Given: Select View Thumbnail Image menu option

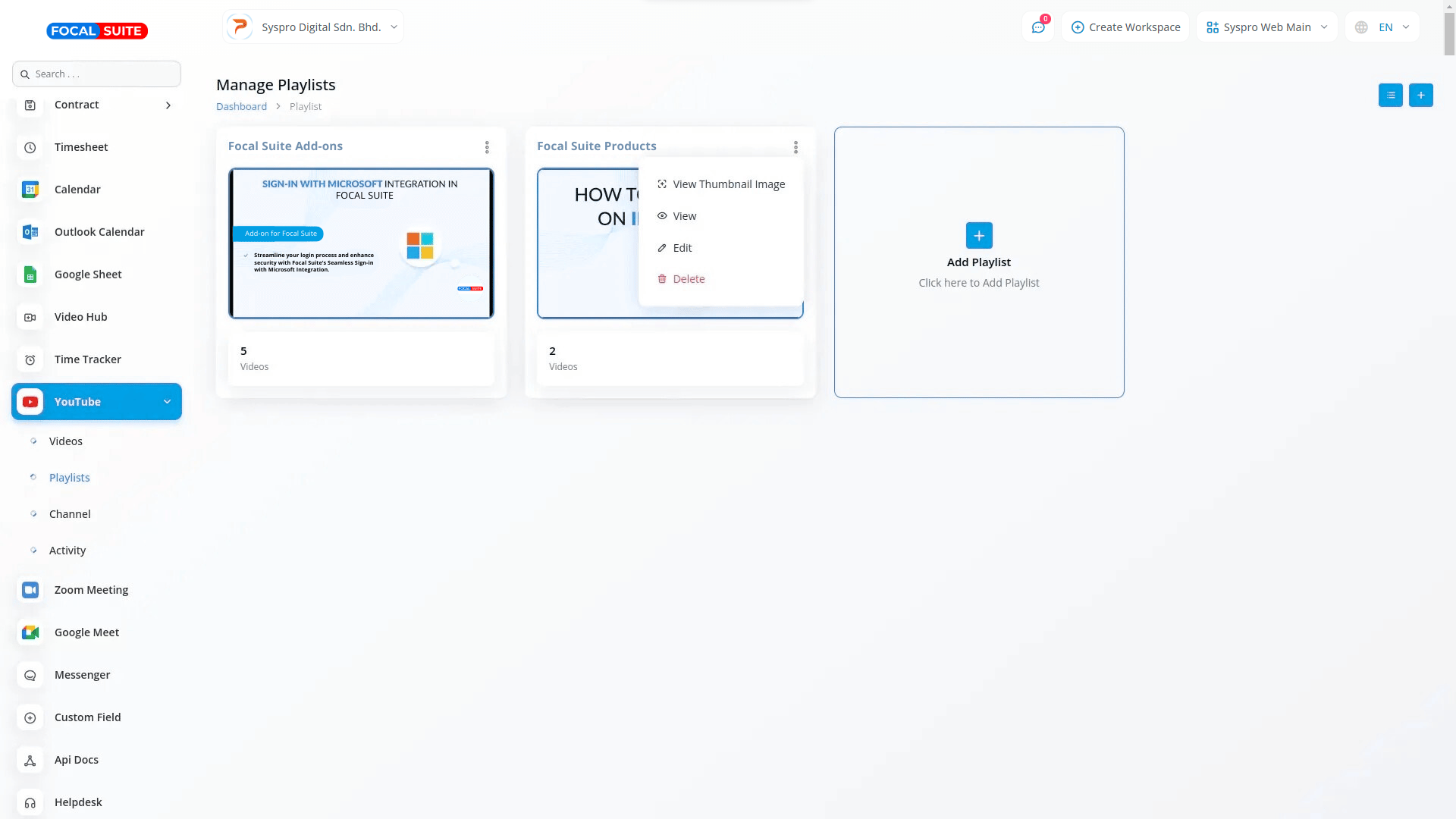Looking at the screenshot, I should tap(728, 184).
